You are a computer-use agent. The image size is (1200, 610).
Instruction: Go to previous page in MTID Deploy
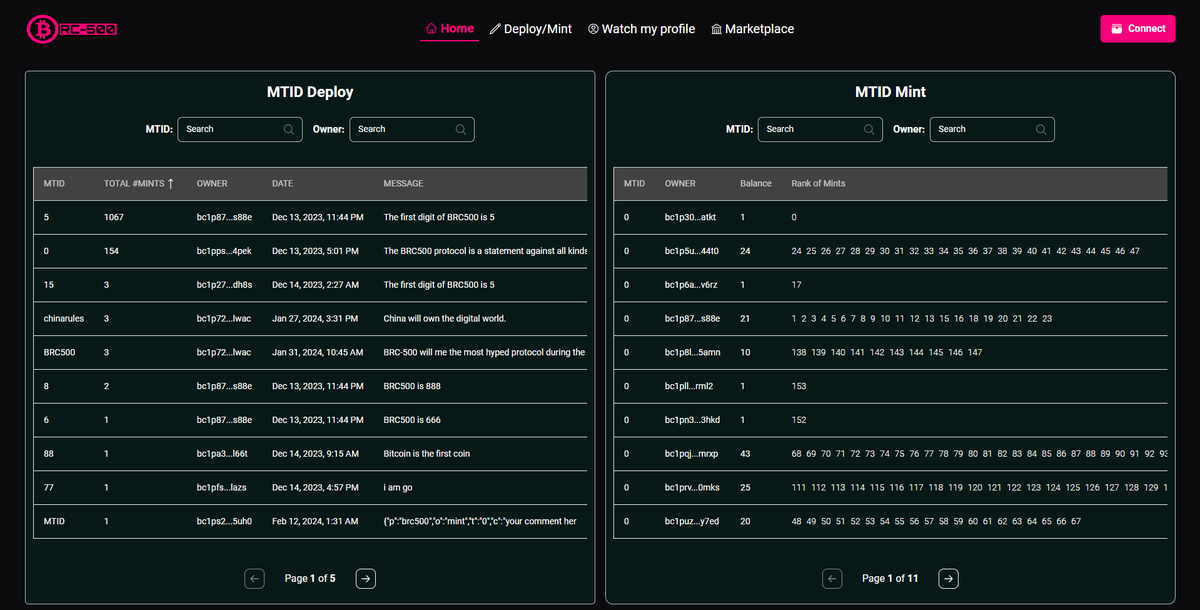[x=254, y=578]
